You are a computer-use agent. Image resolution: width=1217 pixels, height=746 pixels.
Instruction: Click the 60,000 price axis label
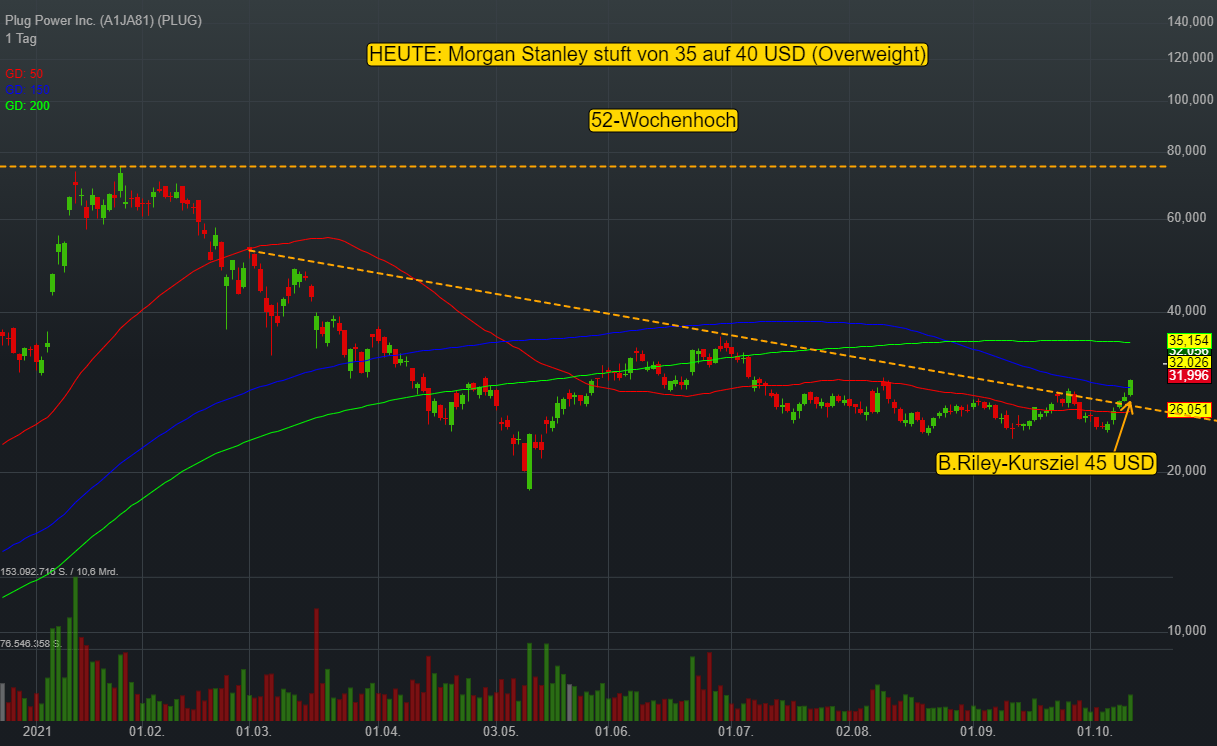coord(1189,219)
